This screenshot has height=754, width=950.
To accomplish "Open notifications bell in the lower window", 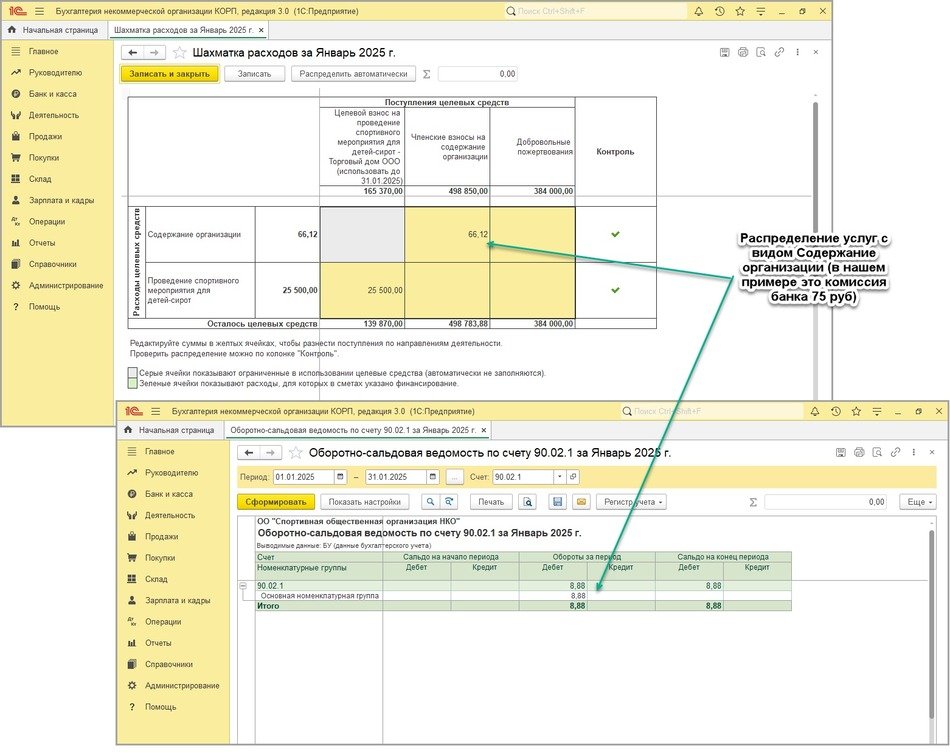I will pos(815,411).
